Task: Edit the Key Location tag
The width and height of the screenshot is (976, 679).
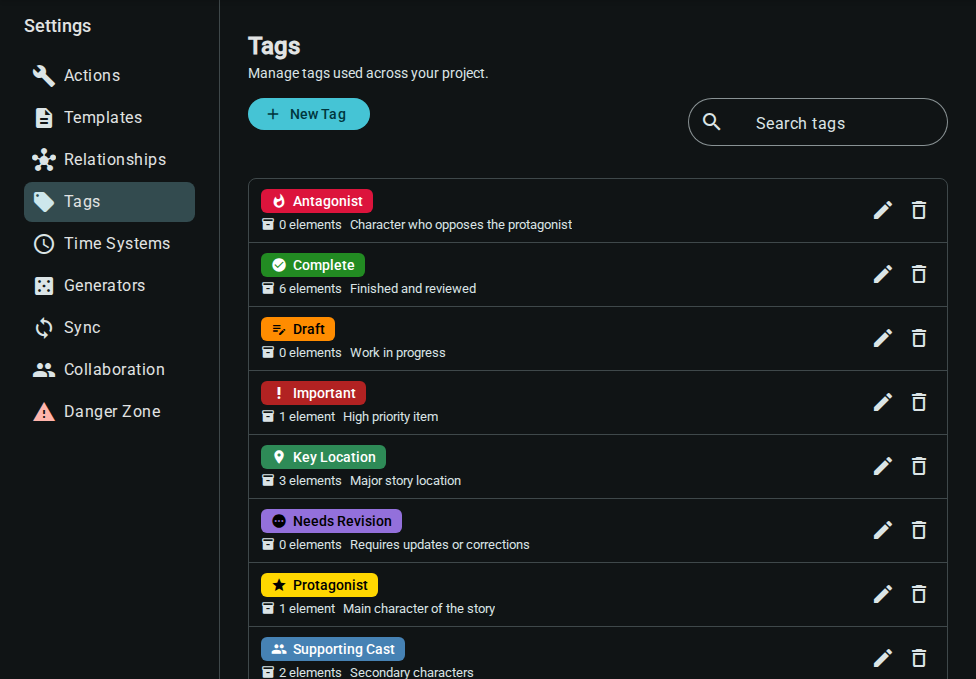Action: tap(883, 467)
